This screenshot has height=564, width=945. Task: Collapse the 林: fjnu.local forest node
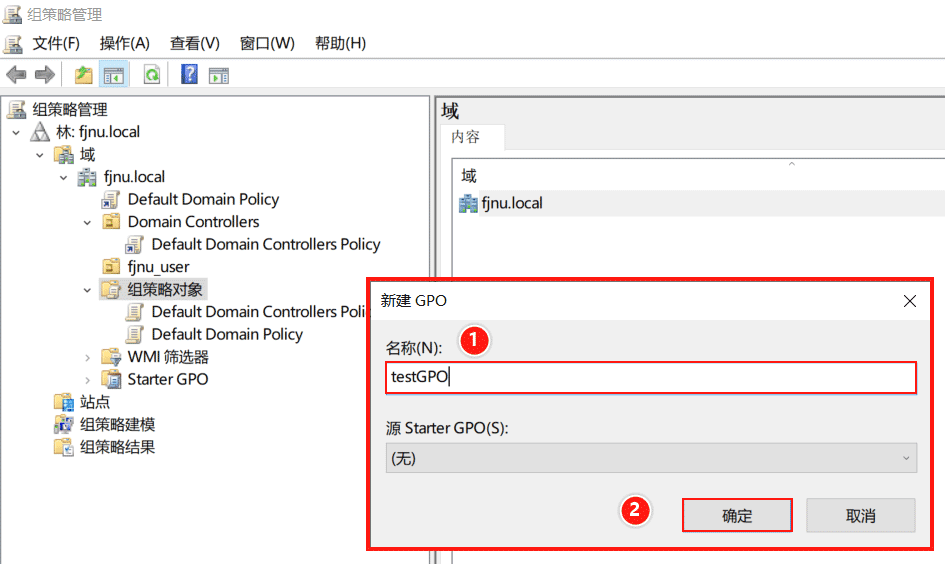click(x=16, y=132)
